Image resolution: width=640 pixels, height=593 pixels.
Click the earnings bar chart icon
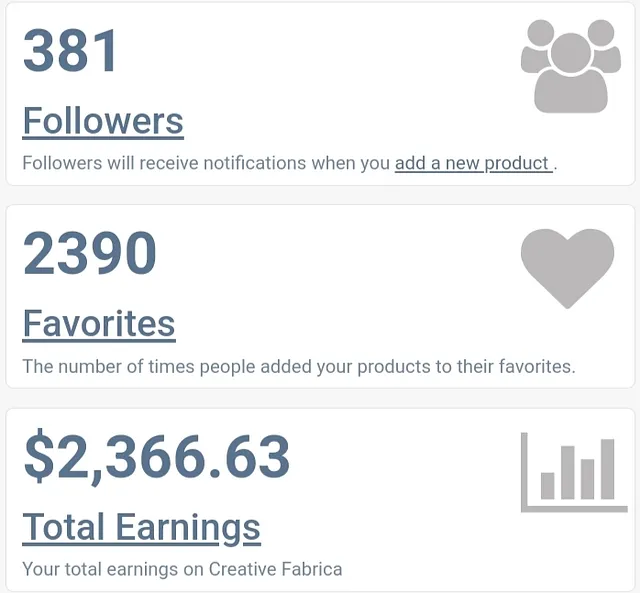[574, 472]
